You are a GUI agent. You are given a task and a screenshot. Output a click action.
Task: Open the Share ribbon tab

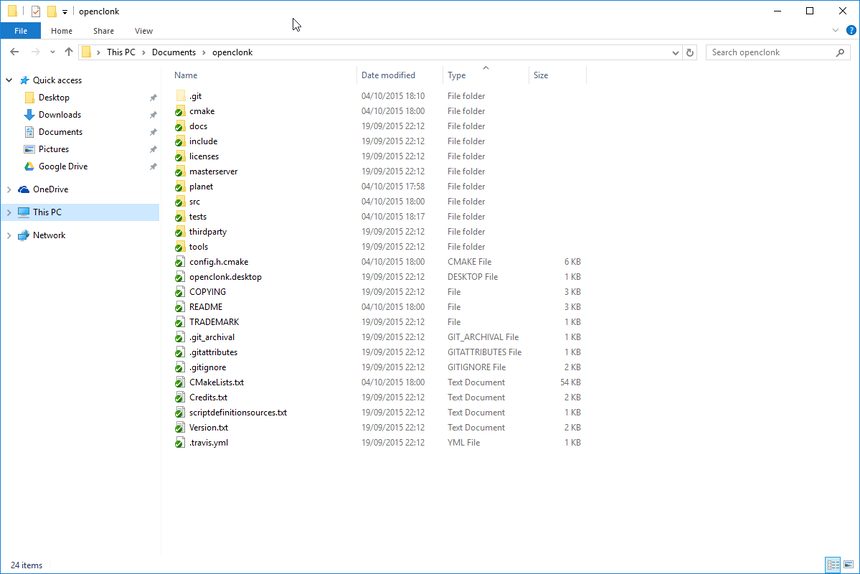pos(104,31)
